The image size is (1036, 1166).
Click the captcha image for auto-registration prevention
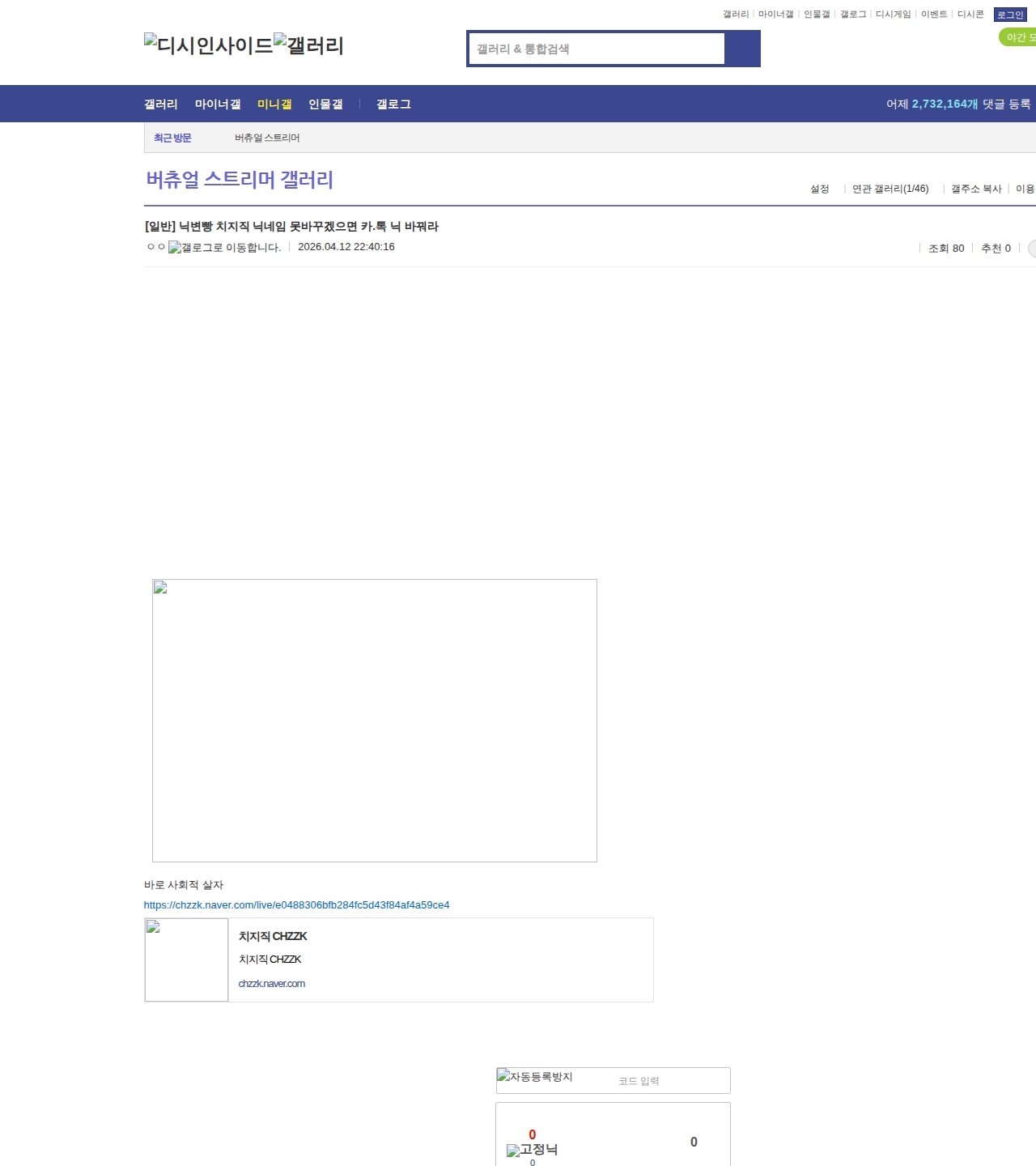tap(535, 1078)
